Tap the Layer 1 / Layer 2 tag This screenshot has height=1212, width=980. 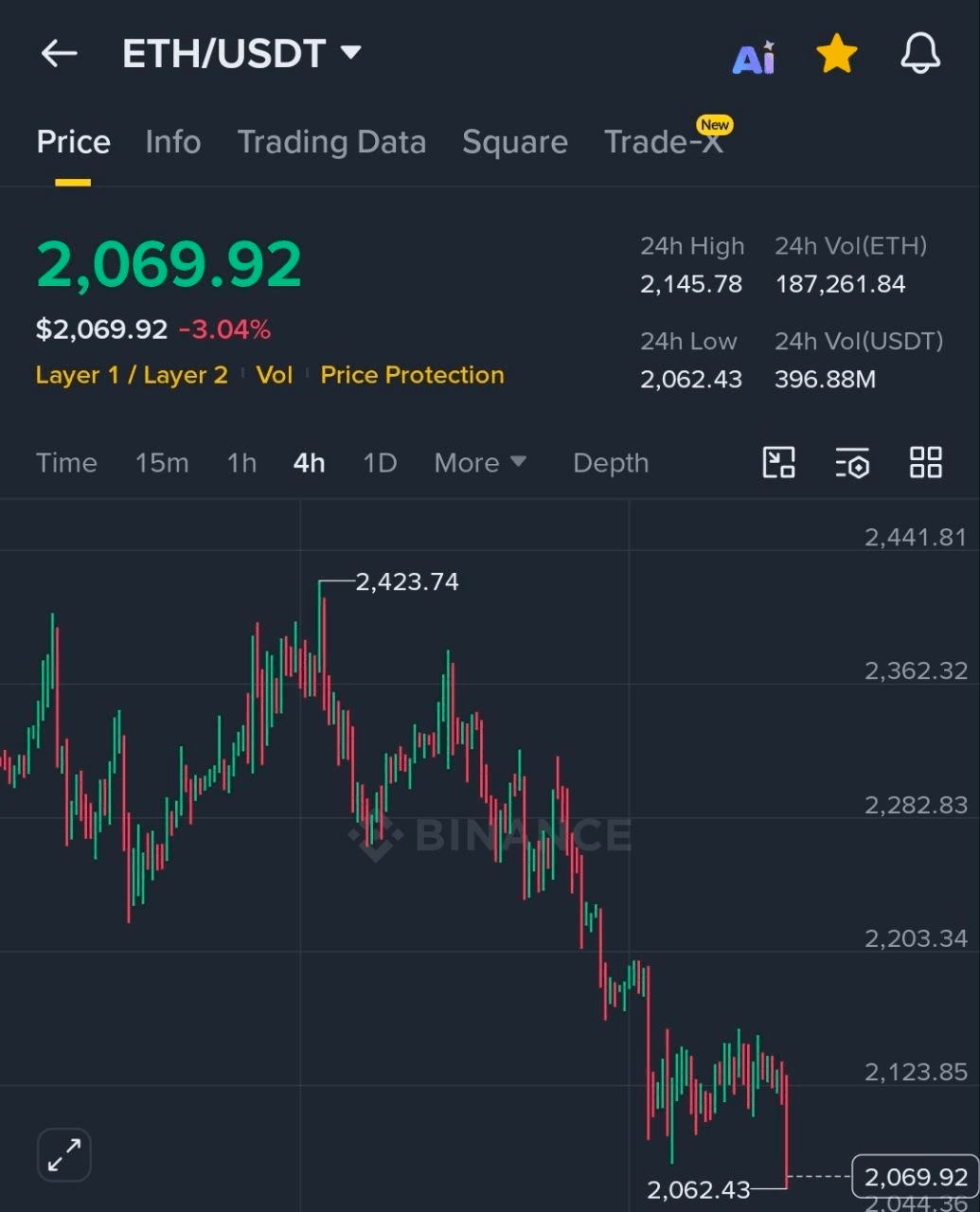[x=132, y=375]
